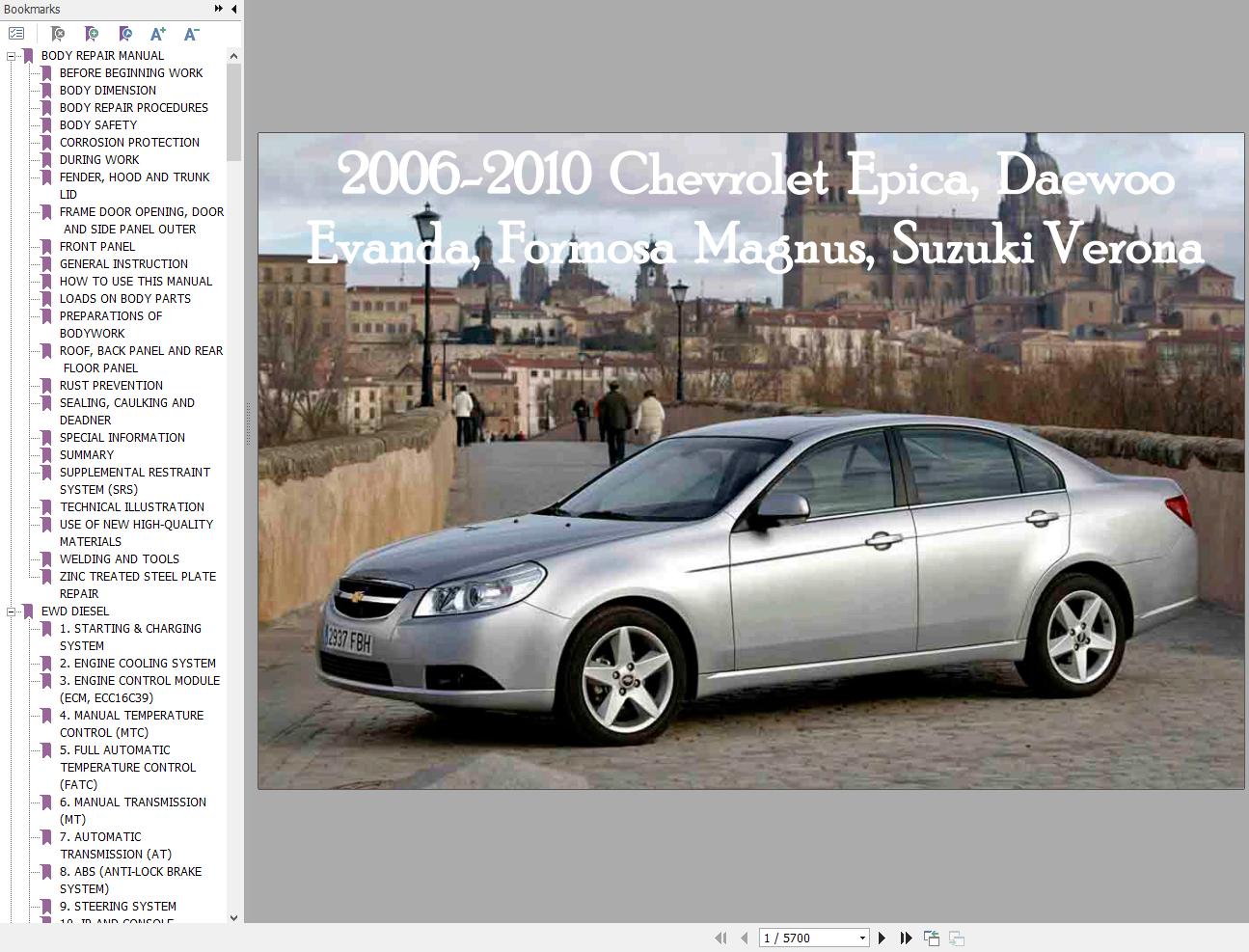Jump to the last page

coord(906,938)
